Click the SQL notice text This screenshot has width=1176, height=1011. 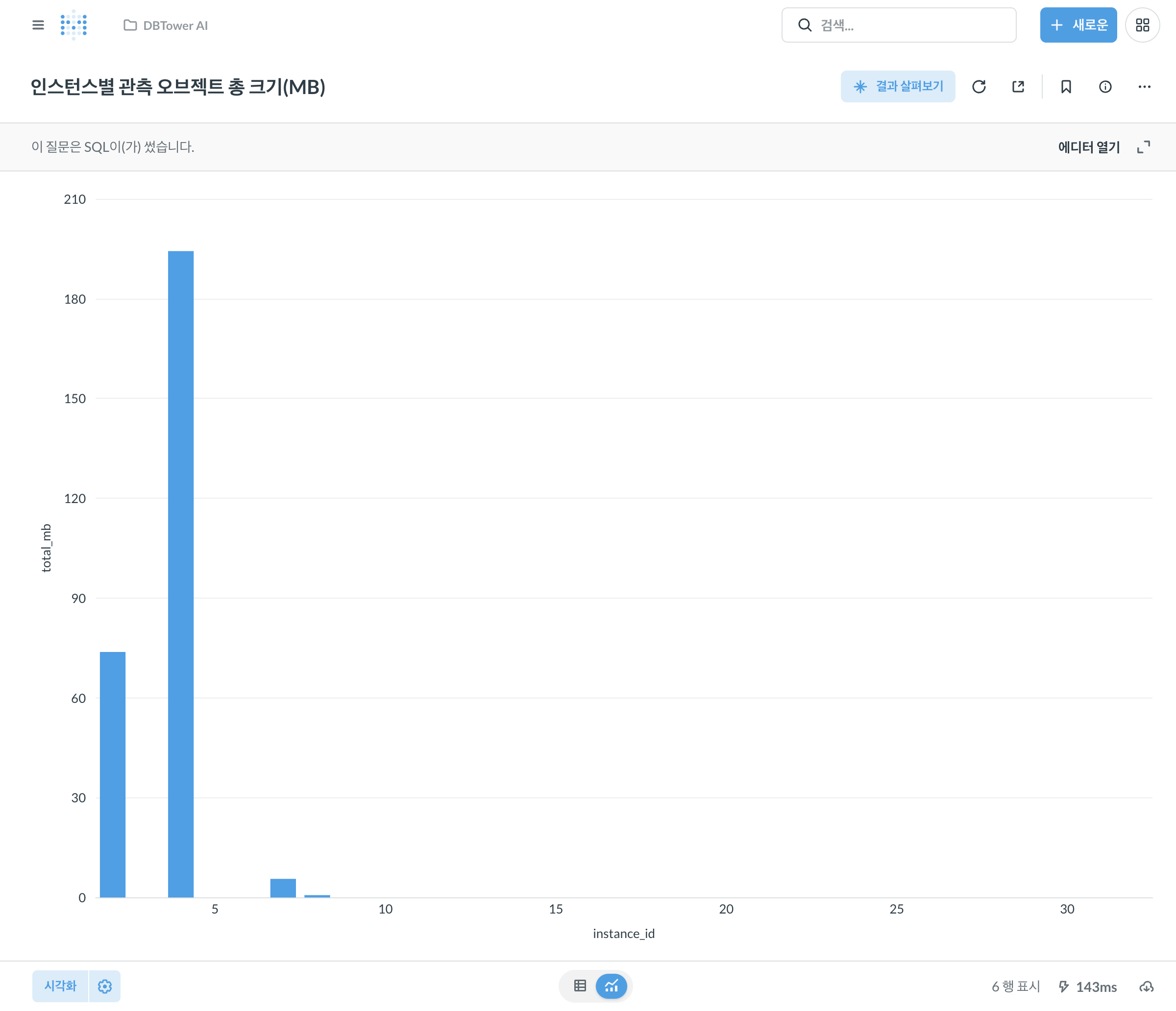112,147
